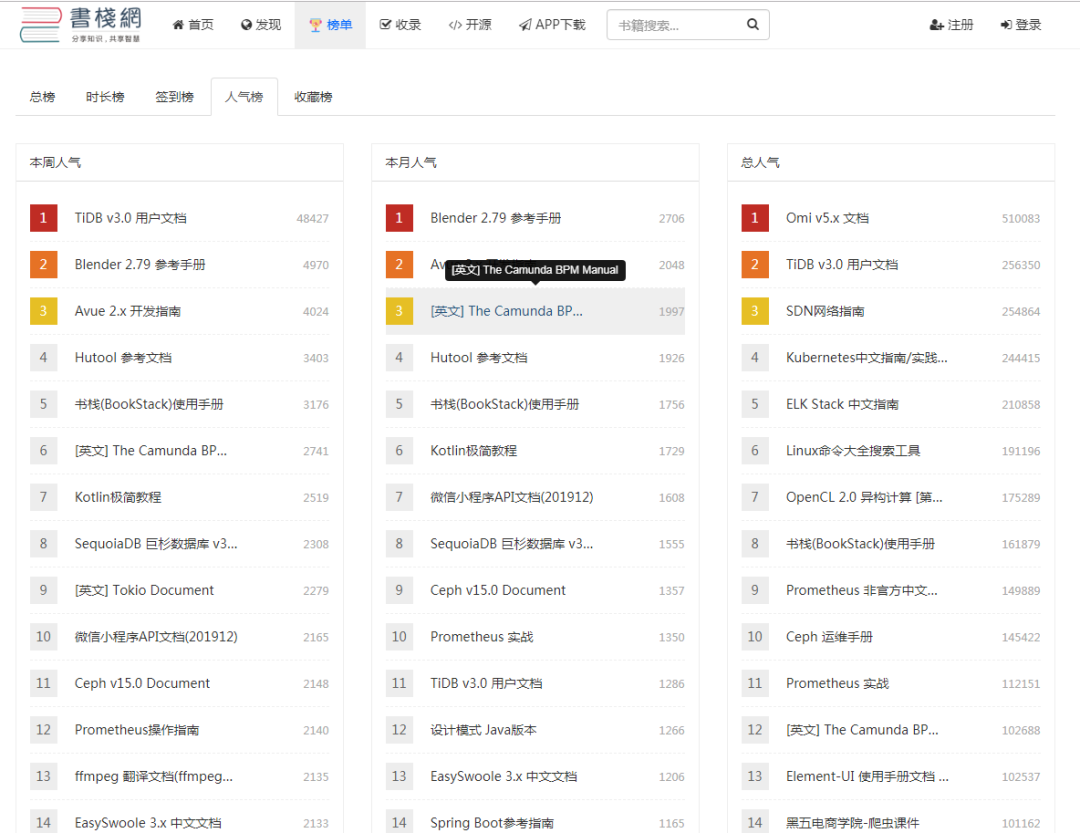Open 设计模式 Java版本 entry
1080x833 pixels.
point(484,730)
